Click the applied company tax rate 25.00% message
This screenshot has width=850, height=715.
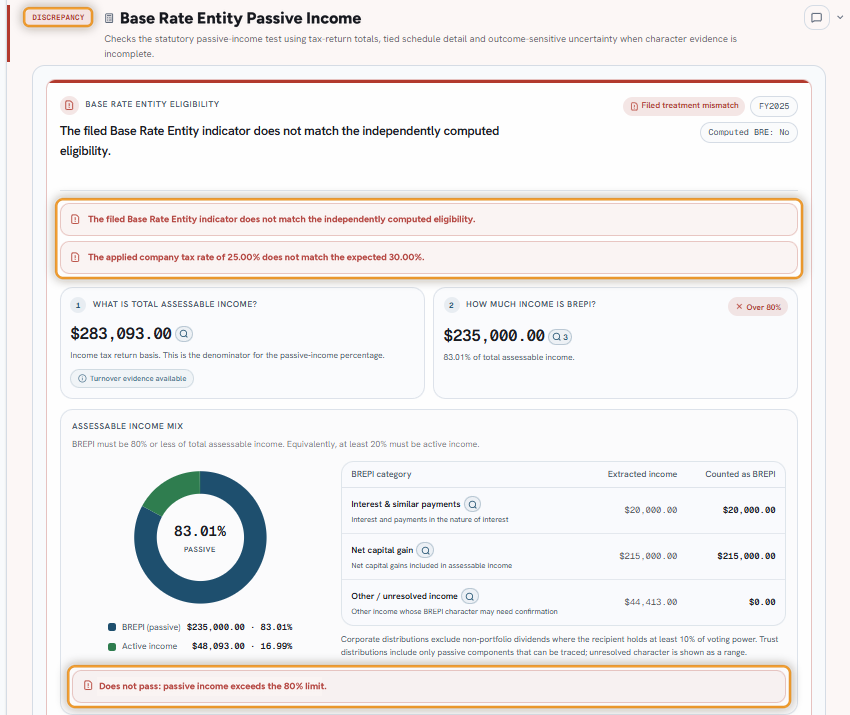[x=256, y=257]
